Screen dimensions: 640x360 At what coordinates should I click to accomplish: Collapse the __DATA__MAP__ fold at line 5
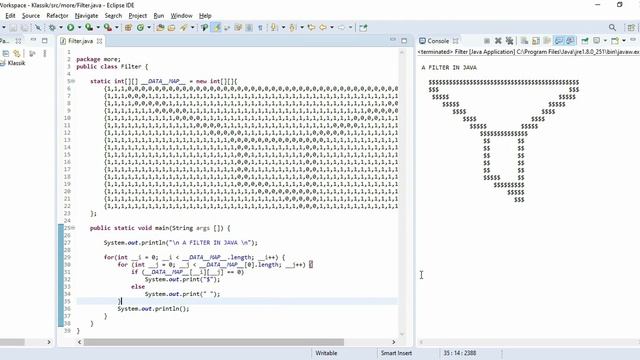coord(73,81)
